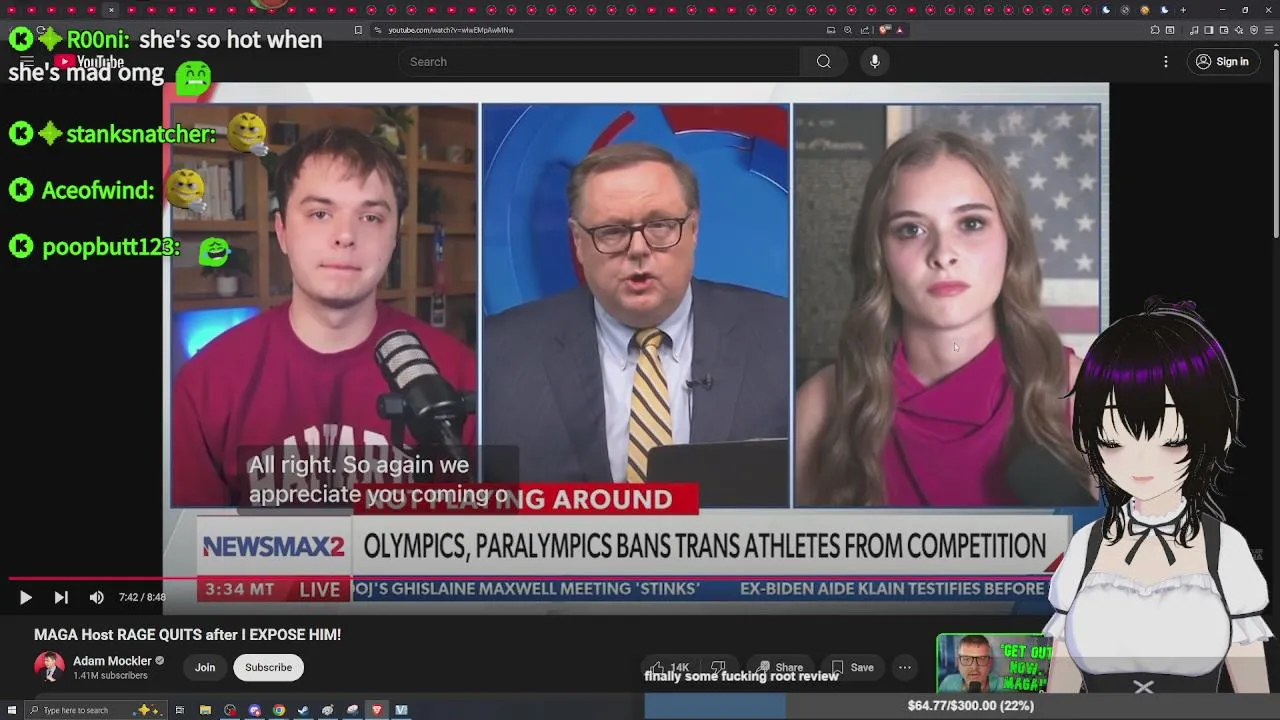This screenshot has height=720, width=1280.
Task: Open the media control music note icon
Action: point(1195,30)
